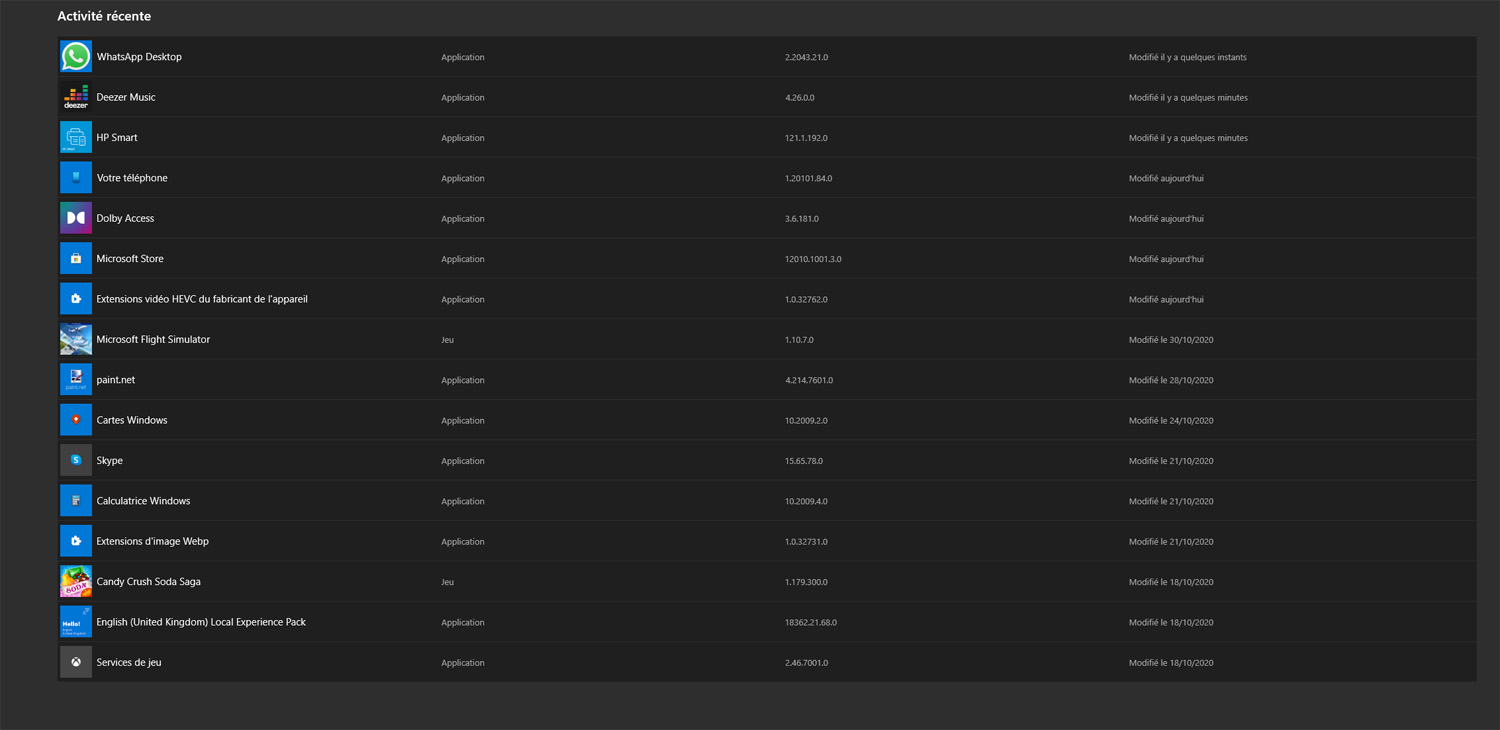Select the paint.net name
Image resolution: width=1500 pixels, height=730 pixels.
click(116, 380)
